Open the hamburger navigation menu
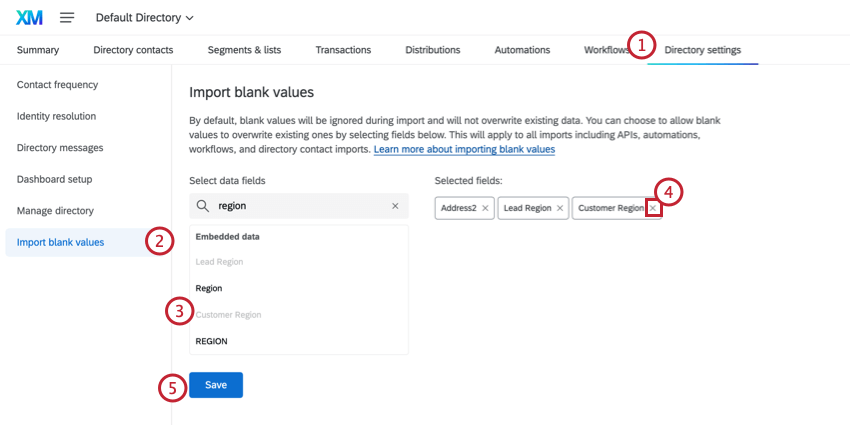 click(x=67, y=18)
